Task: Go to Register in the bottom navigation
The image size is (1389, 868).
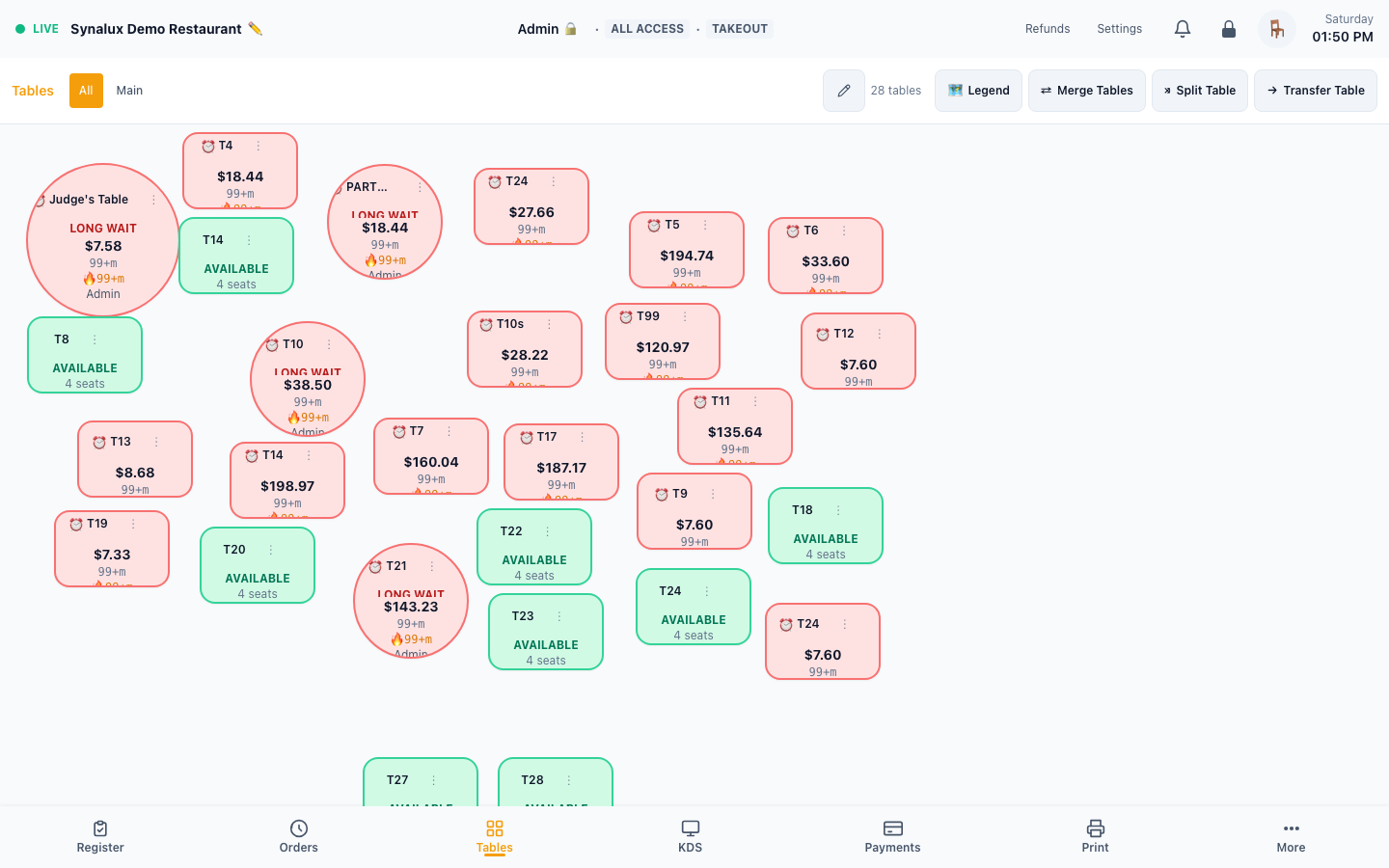Action: pos(100,836)
